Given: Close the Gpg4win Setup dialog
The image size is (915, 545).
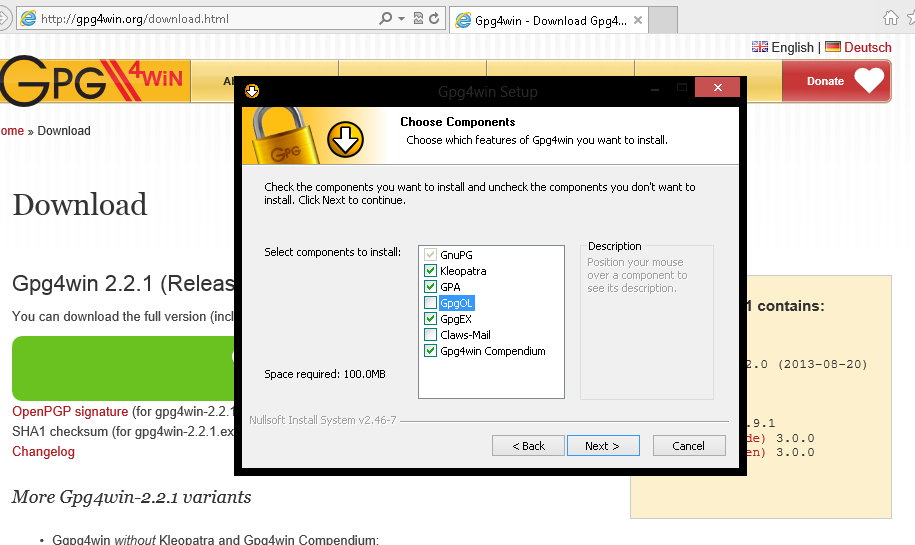Looking at the screenshot, I should pos(718,88).
